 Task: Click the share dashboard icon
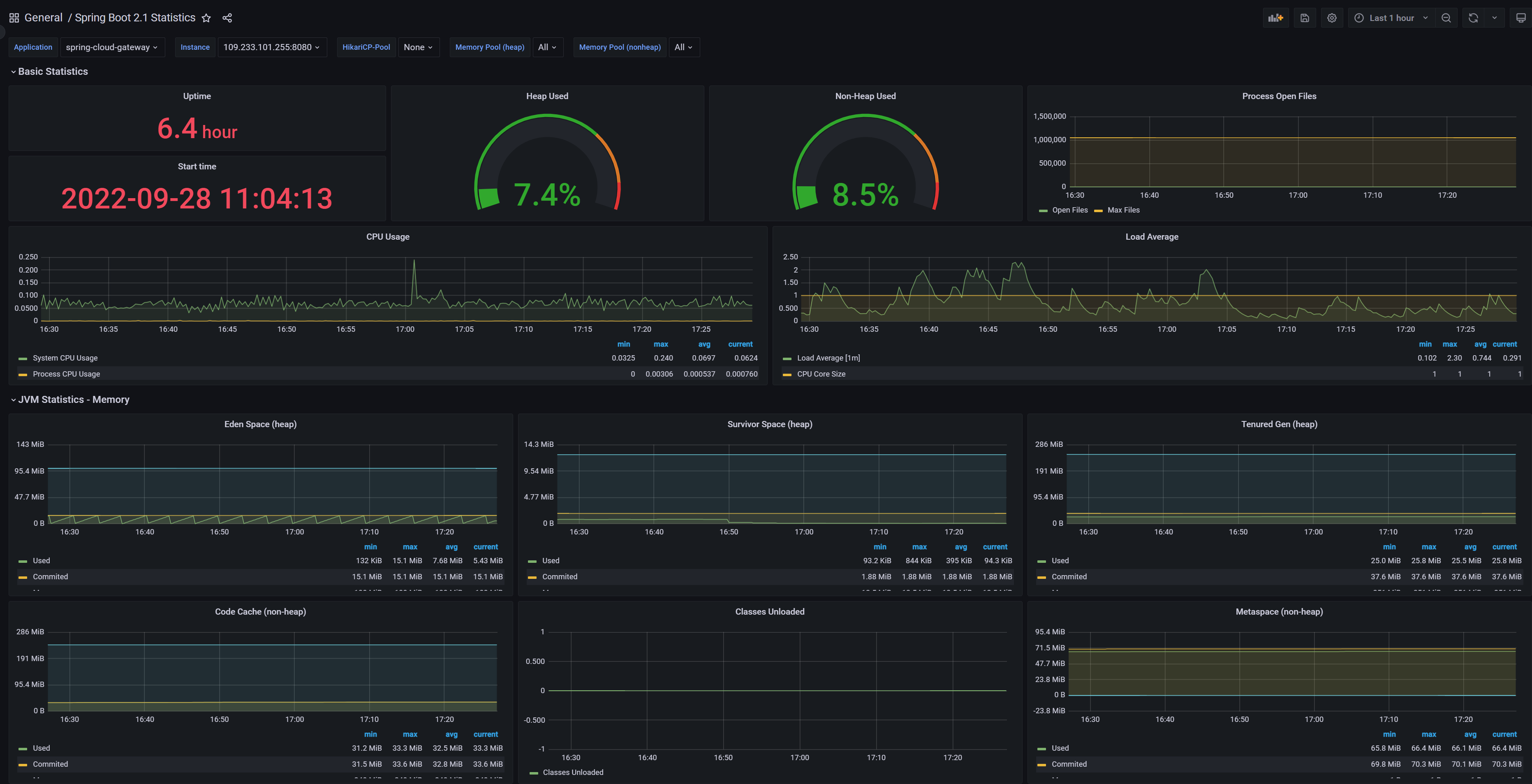pos(227,18)
